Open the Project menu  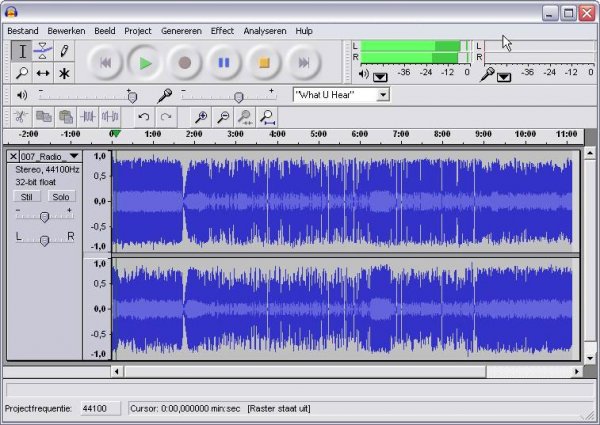point(138,31)
